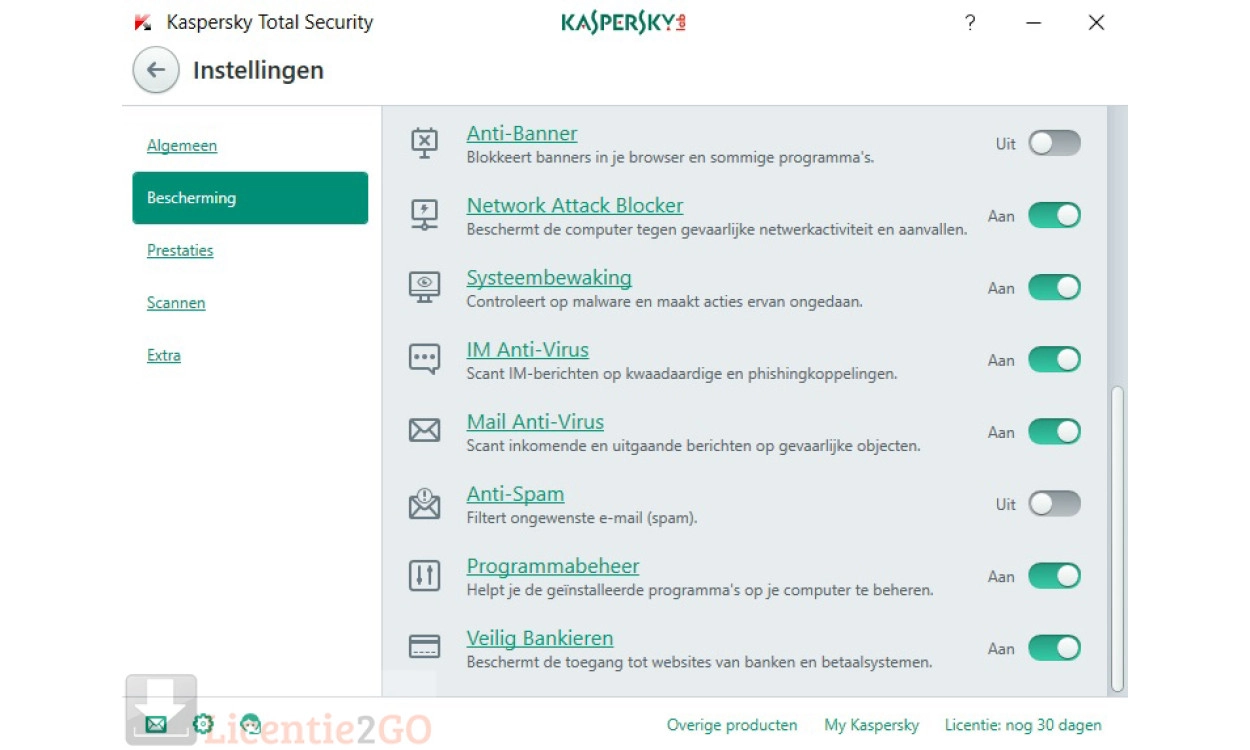This screenshot has height=750, width=1250.
Task: Click the Anti-Spam envelope icon
Action: (424, 504)
